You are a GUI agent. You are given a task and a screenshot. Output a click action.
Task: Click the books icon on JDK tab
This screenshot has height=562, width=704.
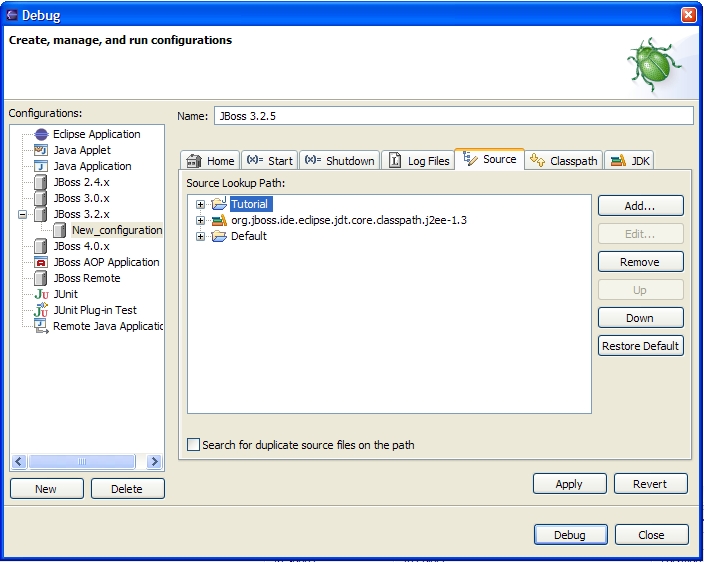pyautogui.click(x=618, y=160)
